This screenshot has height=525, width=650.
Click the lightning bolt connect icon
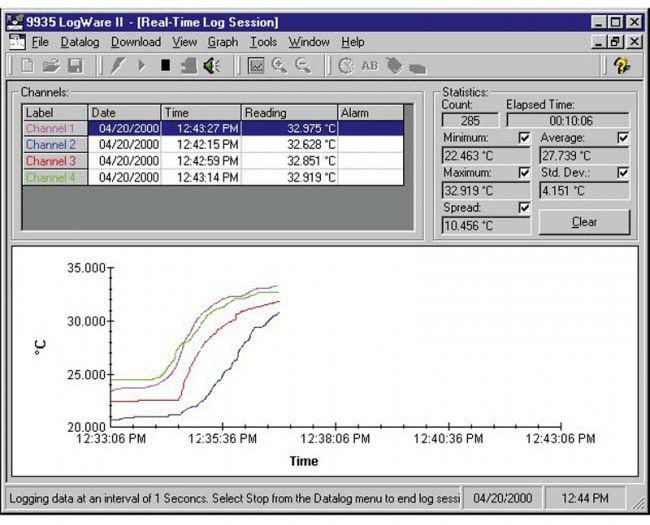click(117, 66)
